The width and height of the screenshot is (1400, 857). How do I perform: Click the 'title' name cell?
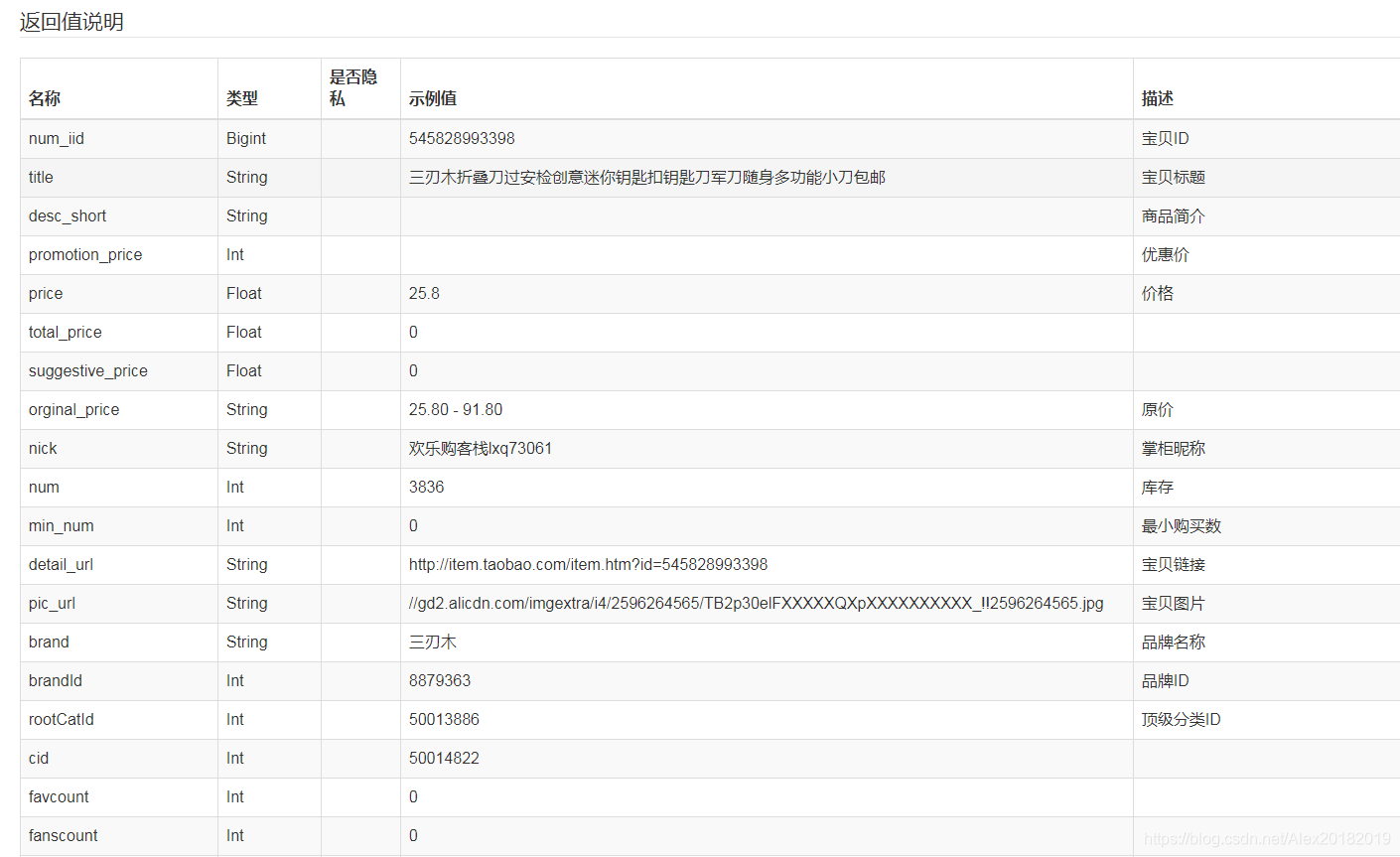(41, 177)
